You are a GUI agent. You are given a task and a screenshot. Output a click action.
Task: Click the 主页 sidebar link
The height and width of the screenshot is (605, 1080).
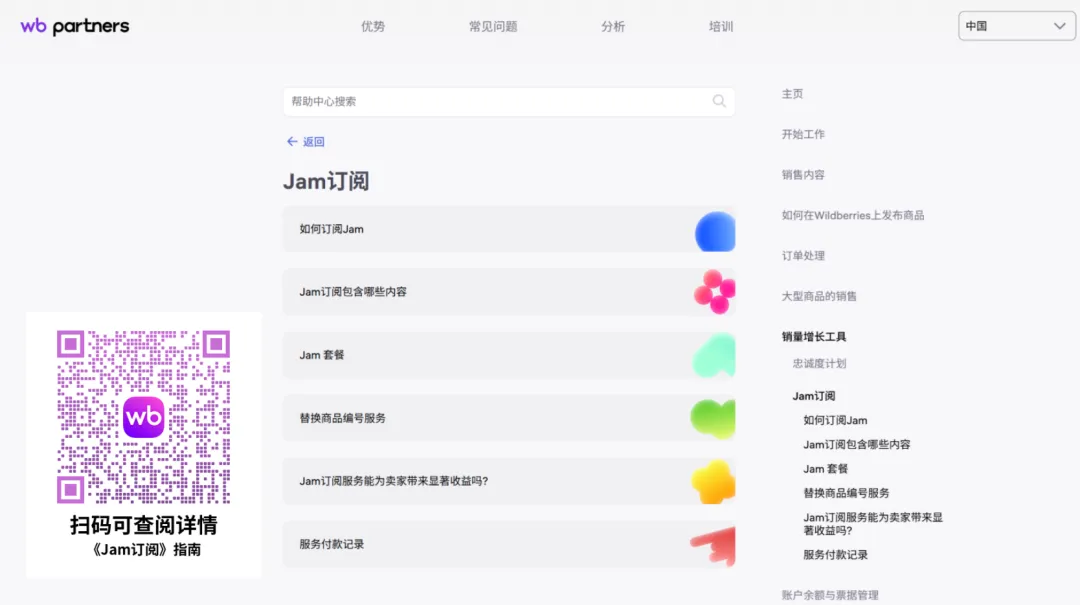pyautogui.click(x=792, y=93)
